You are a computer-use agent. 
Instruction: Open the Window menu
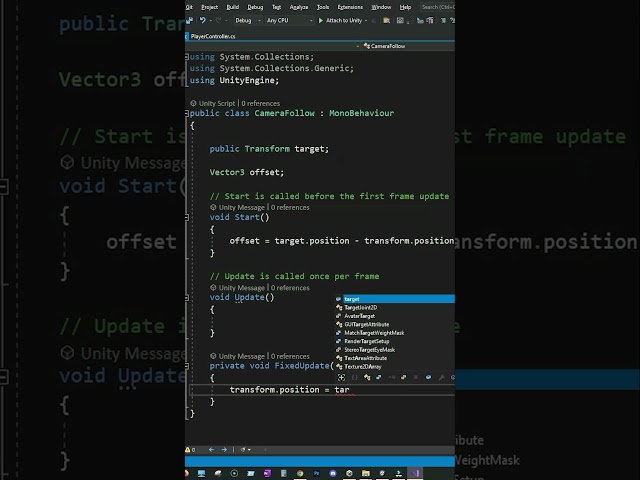point(381,7)
